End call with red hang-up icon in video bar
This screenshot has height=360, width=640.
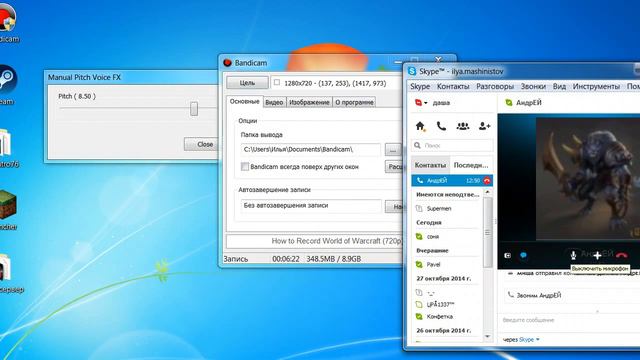(622, 256)
